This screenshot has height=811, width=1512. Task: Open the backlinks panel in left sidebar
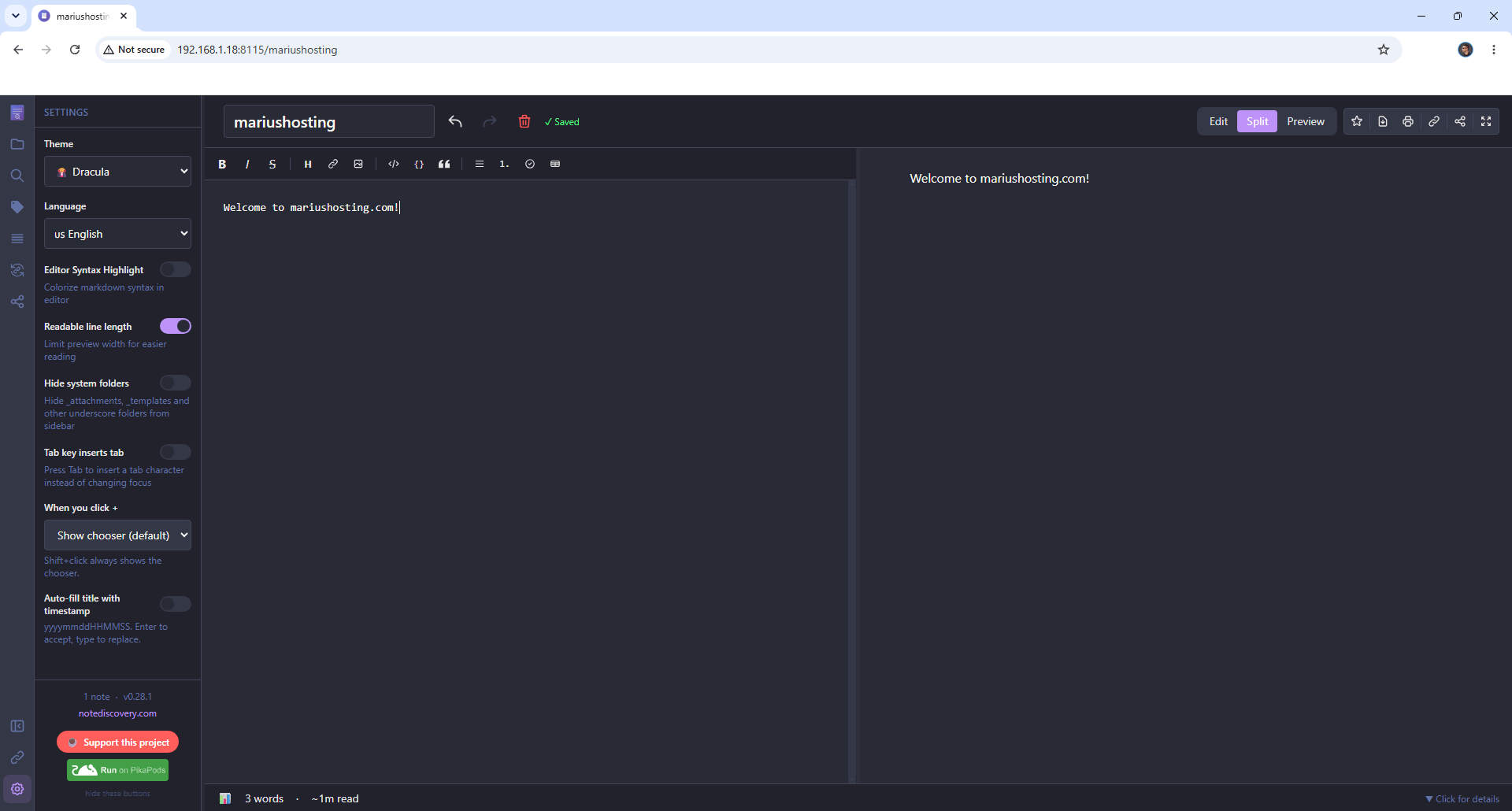(x=17, y=270)
